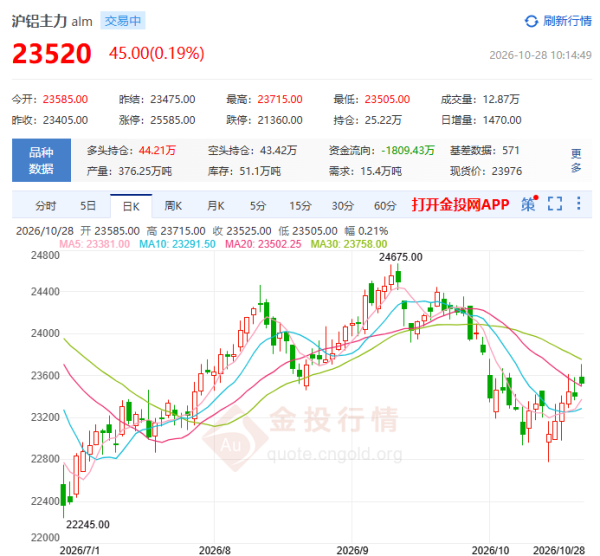This screenshot has width=600, height=556.
Task: Click the refresh quotes icon
Action: [x=531, y=21]
